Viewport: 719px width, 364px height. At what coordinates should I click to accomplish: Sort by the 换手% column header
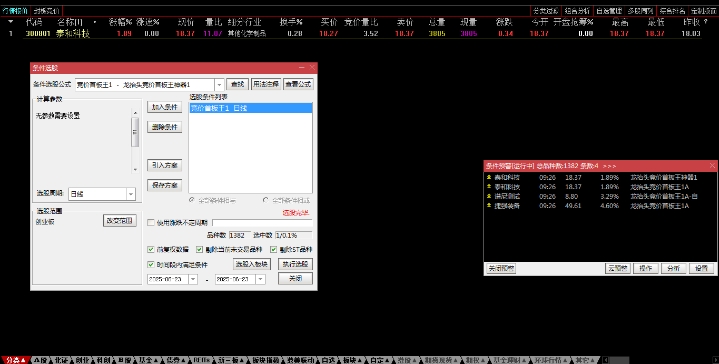(291, 22)
